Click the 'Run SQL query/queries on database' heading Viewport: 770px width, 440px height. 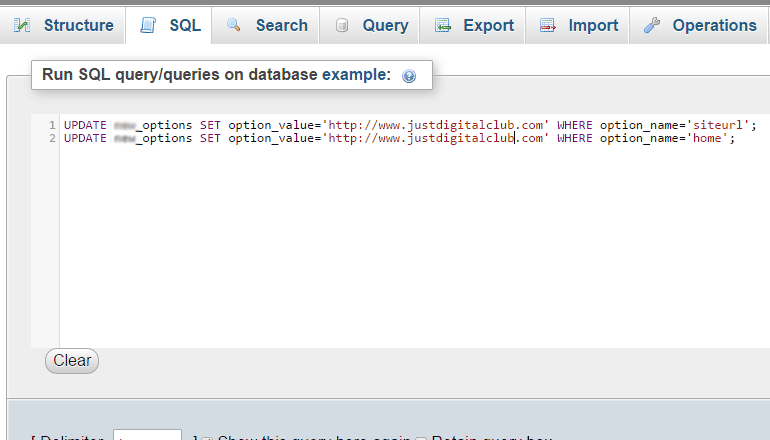pyautogui.click(x=216, y=75)
